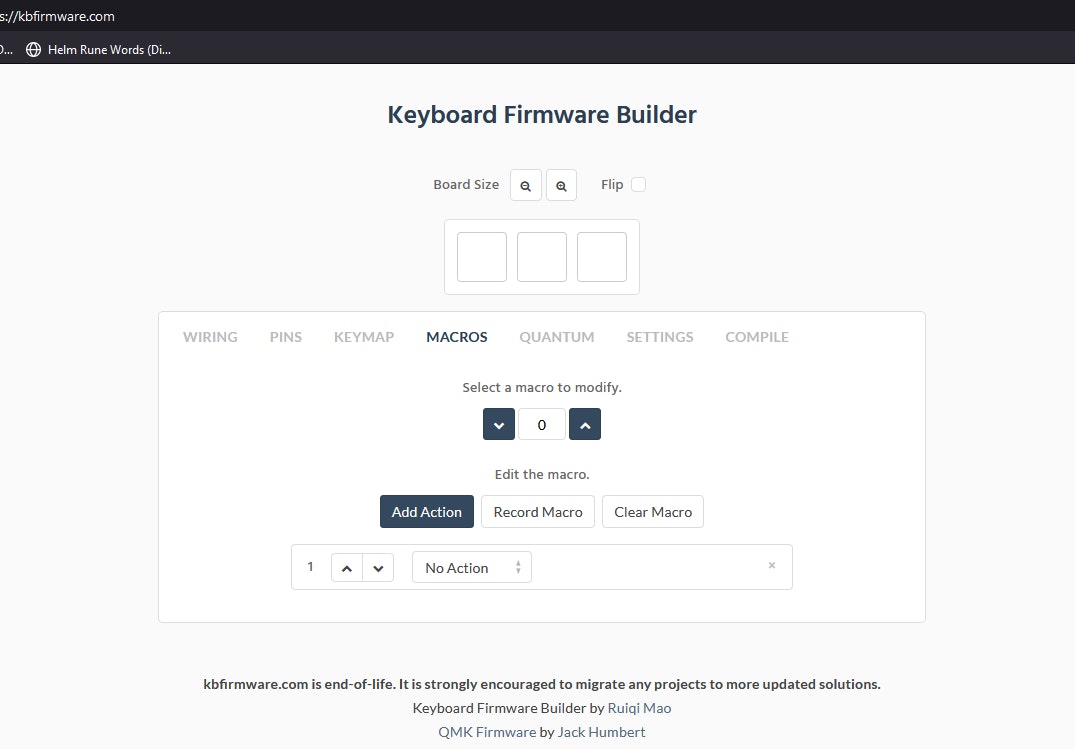This screenshot has width=1075, height=749.
Task: Open the No Action dropdown
Action: click(x=471, y=568)
